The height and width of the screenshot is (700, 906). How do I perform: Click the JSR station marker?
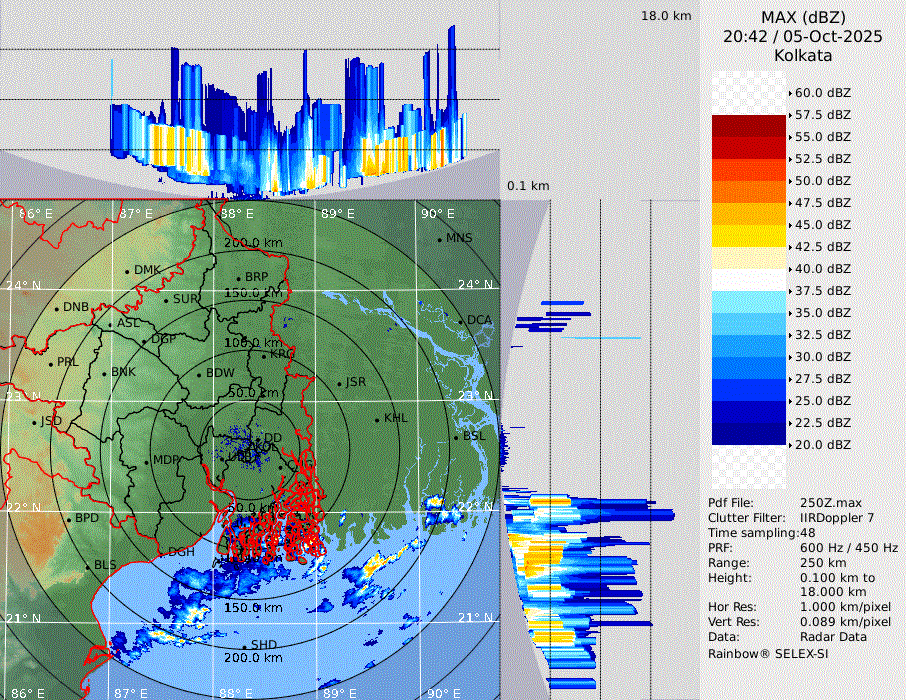coord(339,384)
